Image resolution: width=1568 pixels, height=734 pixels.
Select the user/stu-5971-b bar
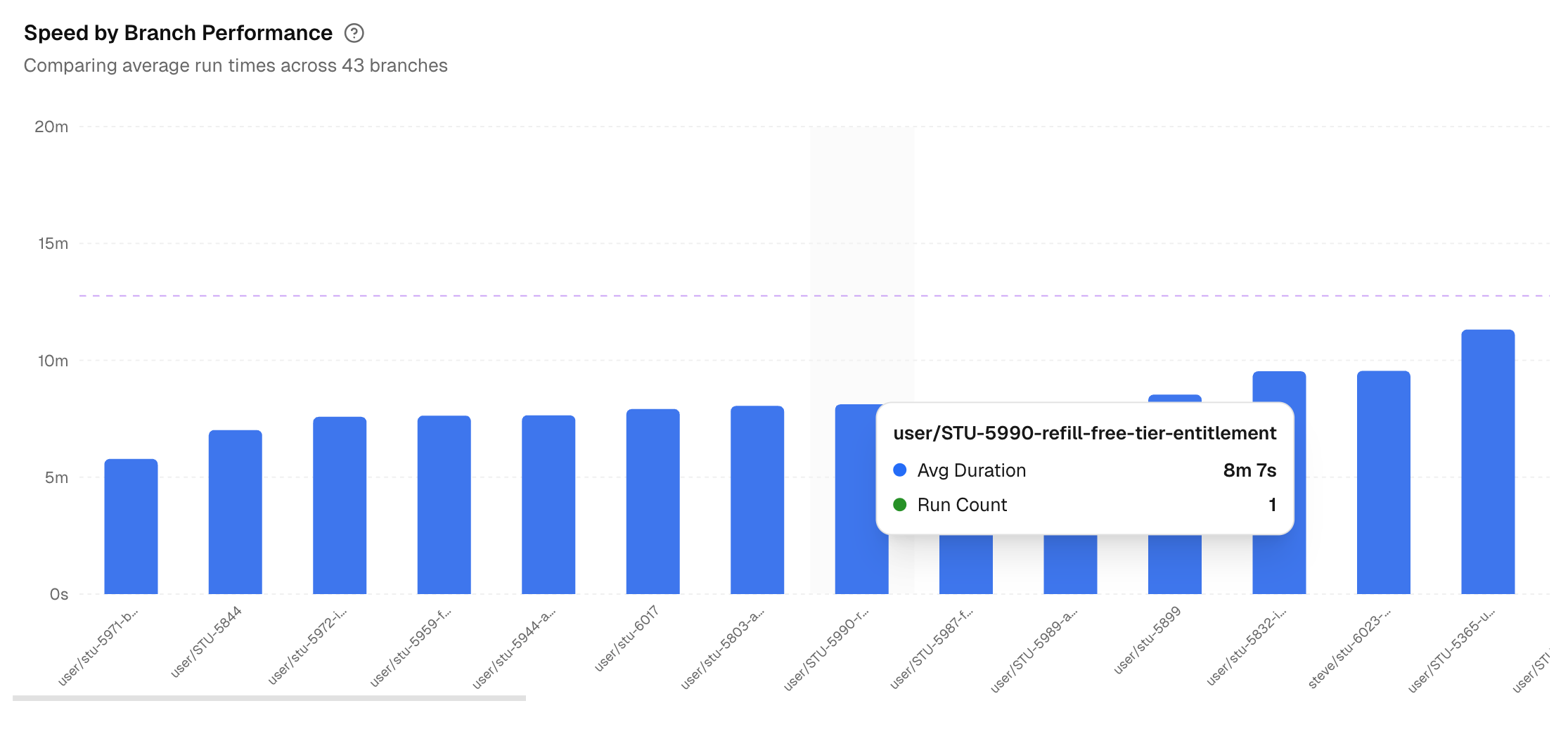pyautogui.click(x=131, y=527)
